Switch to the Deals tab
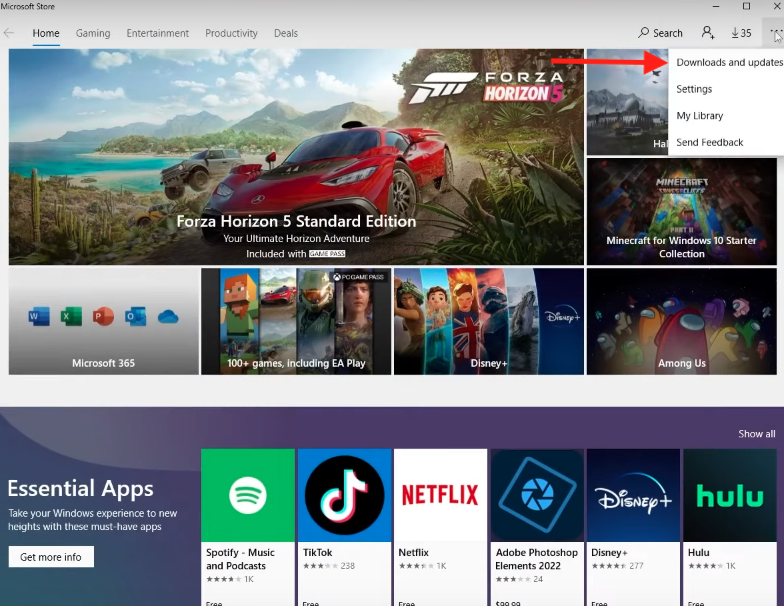 click(286, 33)
